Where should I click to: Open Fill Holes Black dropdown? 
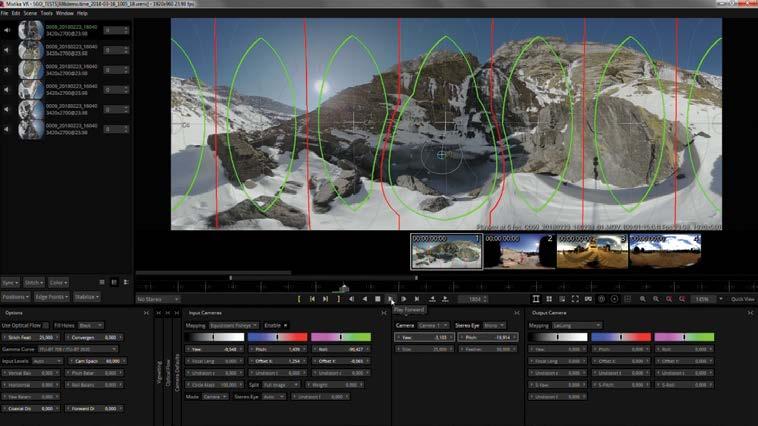coord(91,325)
